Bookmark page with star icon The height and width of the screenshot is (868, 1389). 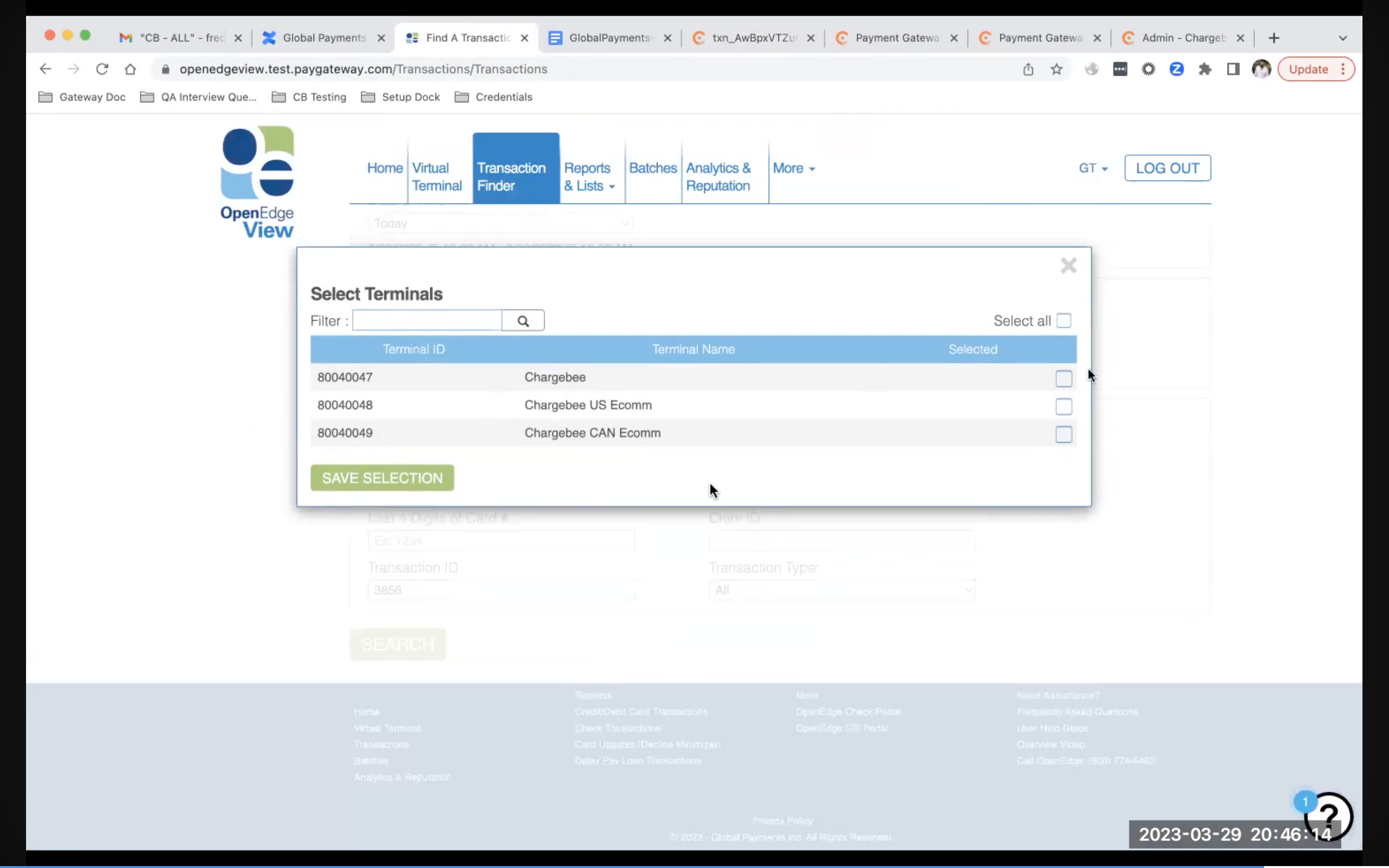[x=1056, y=69]
